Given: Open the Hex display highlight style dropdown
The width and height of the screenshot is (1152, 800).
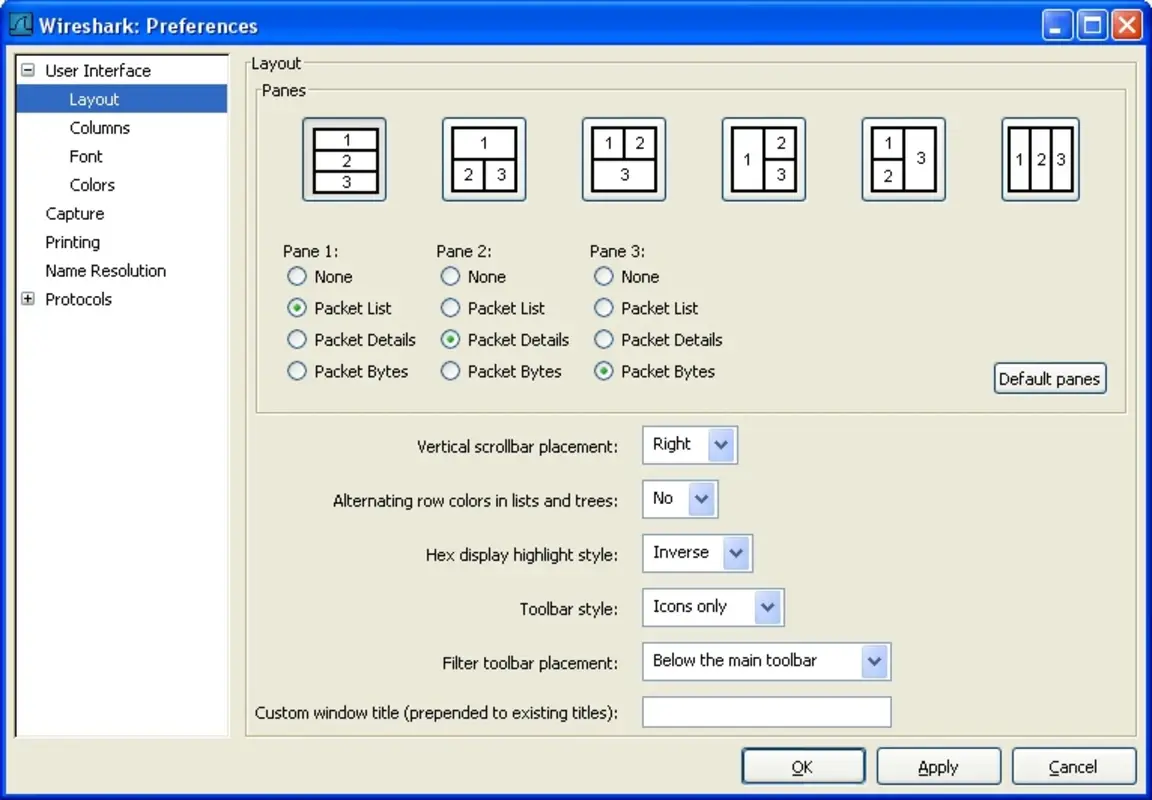Looking at the screenshot, I should coord(737,553).
